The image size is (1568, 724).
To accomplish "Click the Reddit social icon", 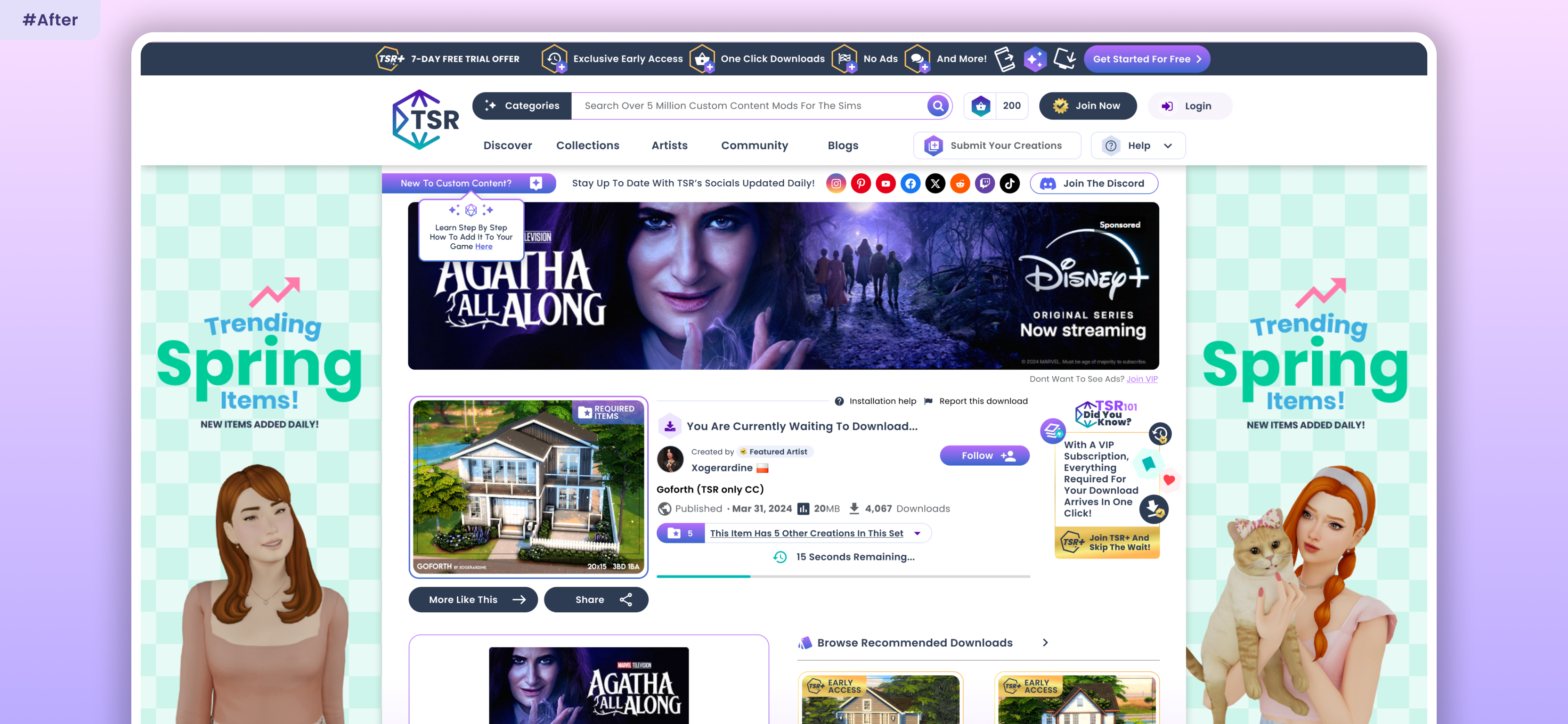I will 960,183.
